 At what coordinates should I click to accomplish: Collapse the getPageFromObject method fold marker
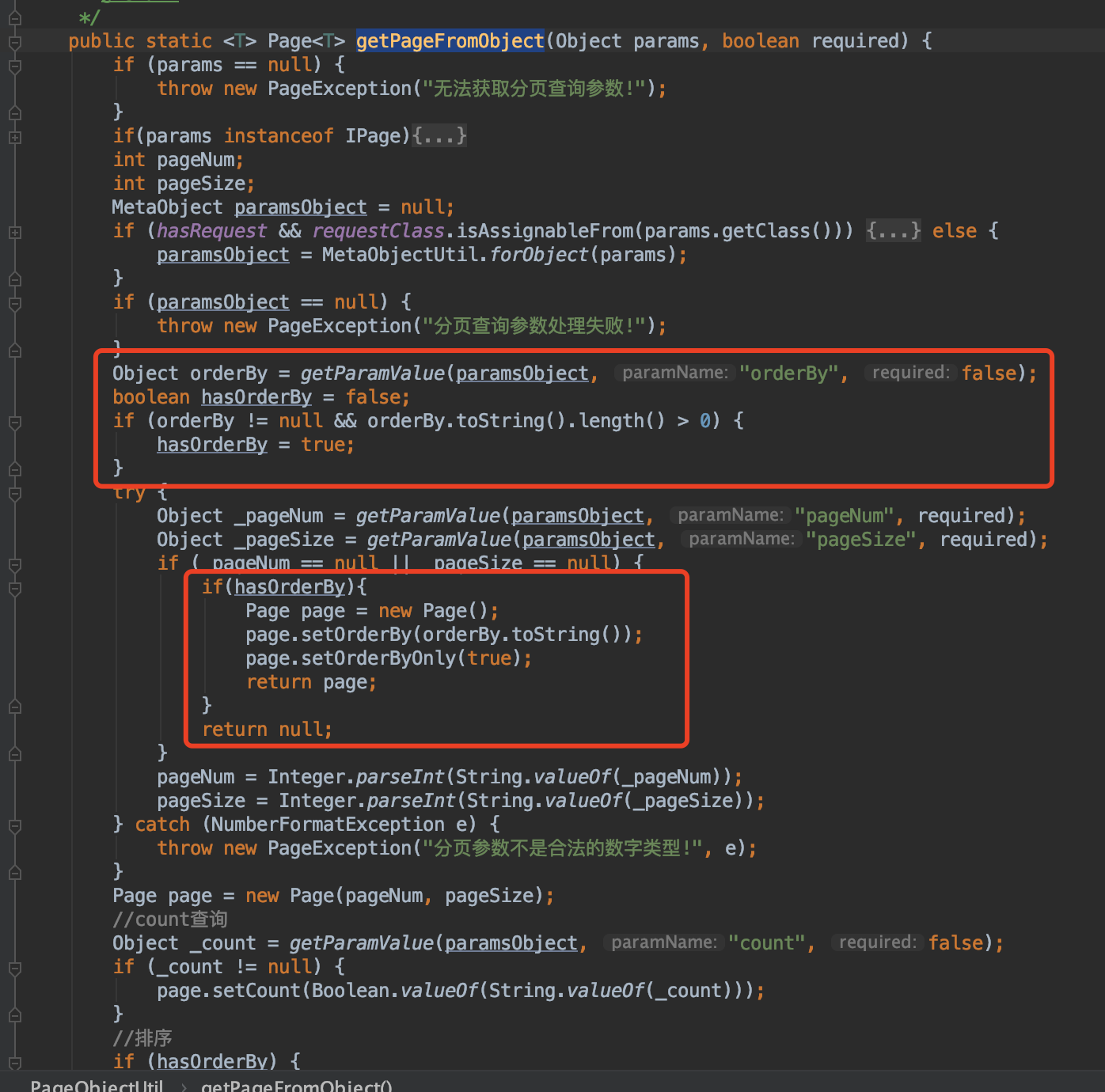(14, 42)
